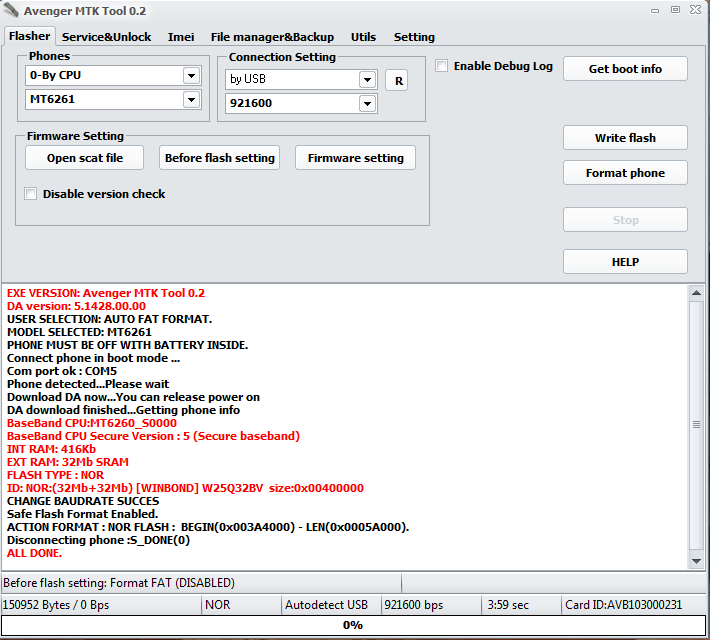Viewport: 710px width, 640px height.
Task: Click 'EXT RAM: 32Mb SRAM' log line
Action: (x=68, y=462)
